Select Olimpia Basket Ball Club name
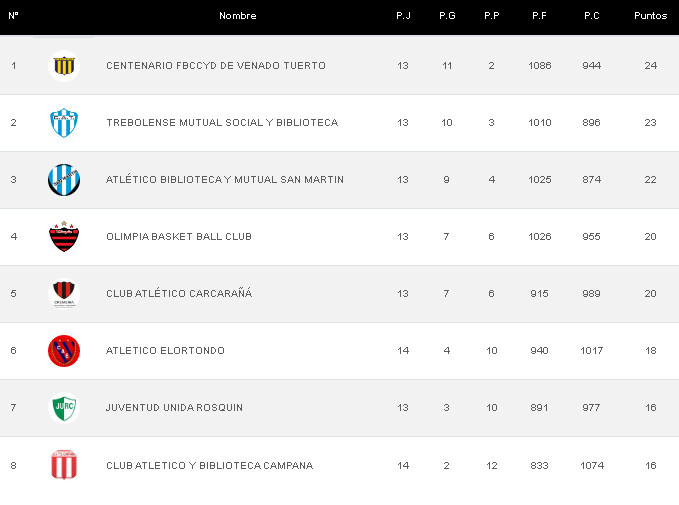 [x=179, y=237]
